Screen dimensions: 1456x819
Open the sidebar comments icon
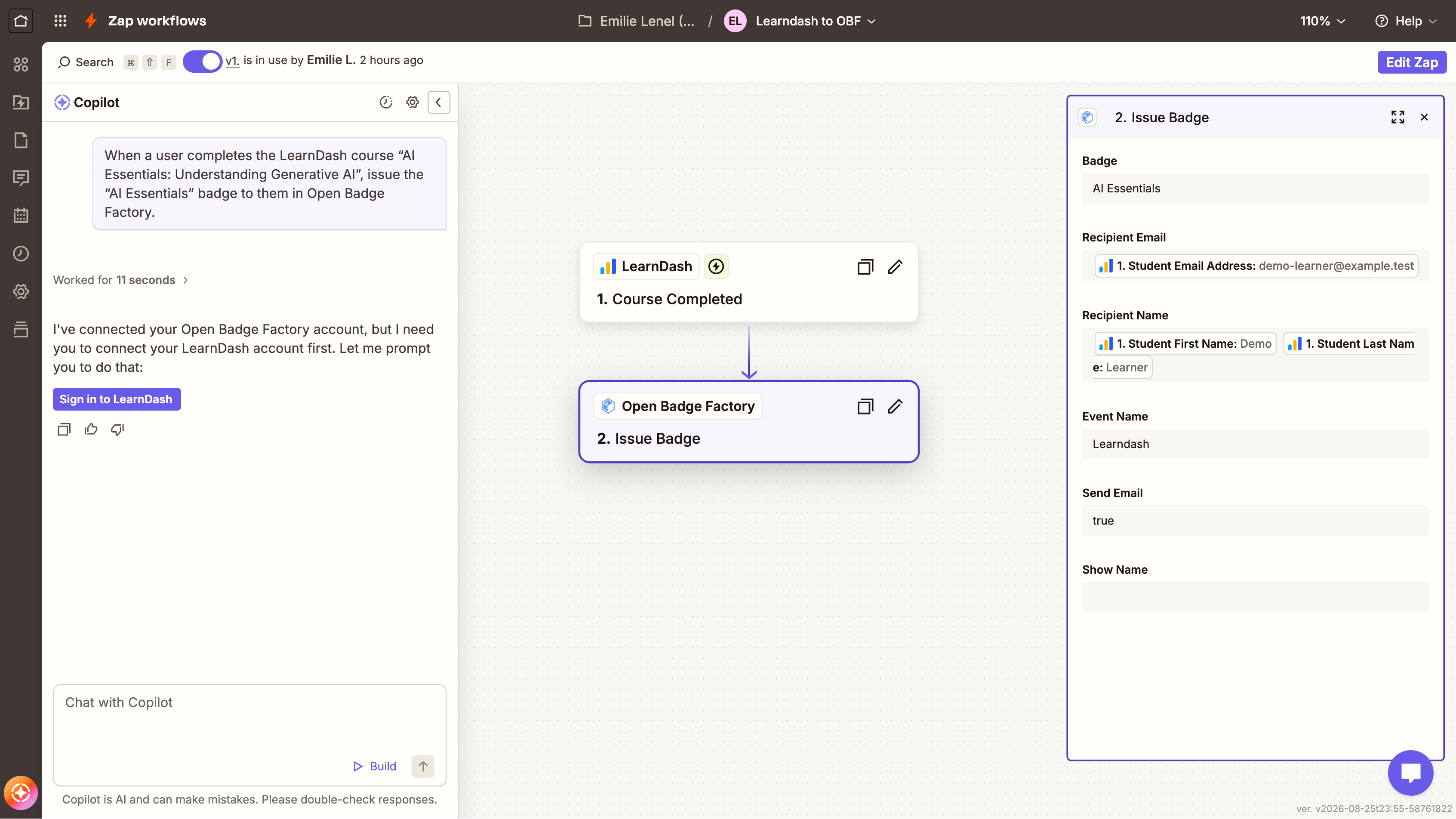coord(21,178)
